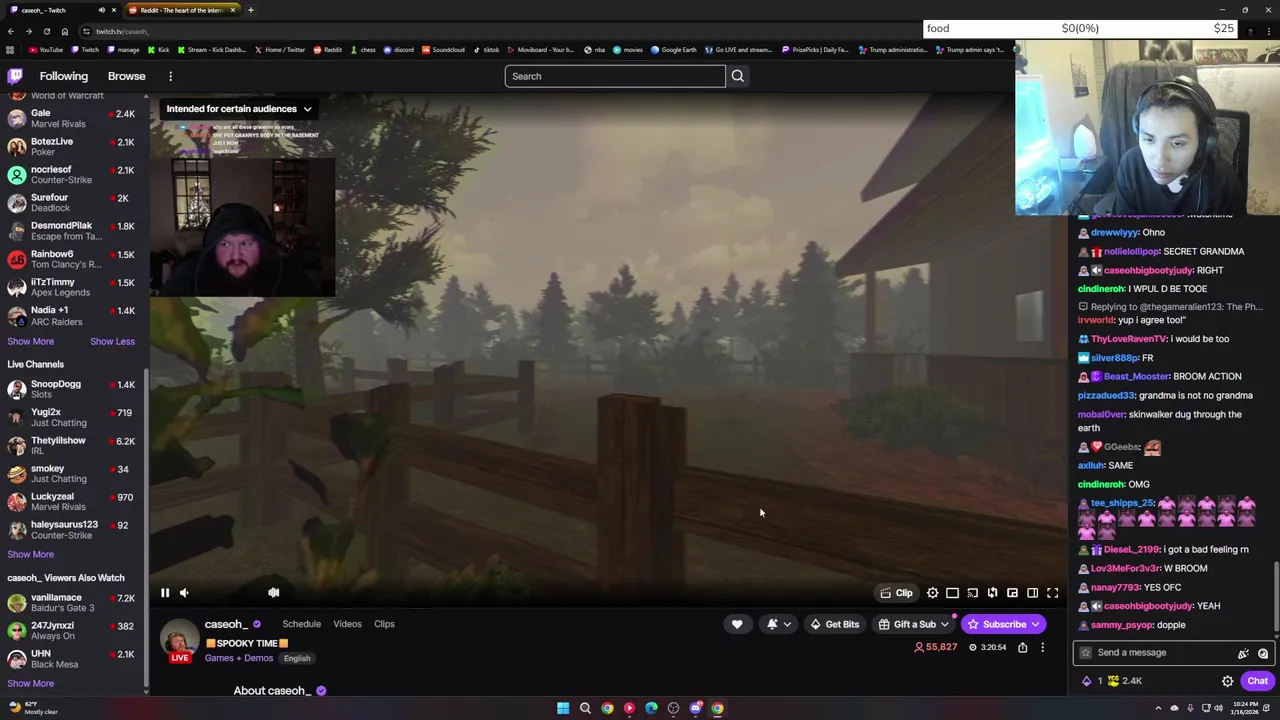Open the Clips tab for caseoh_
This screenshot has height=720, width=1280.
click(x=384, y=624)
